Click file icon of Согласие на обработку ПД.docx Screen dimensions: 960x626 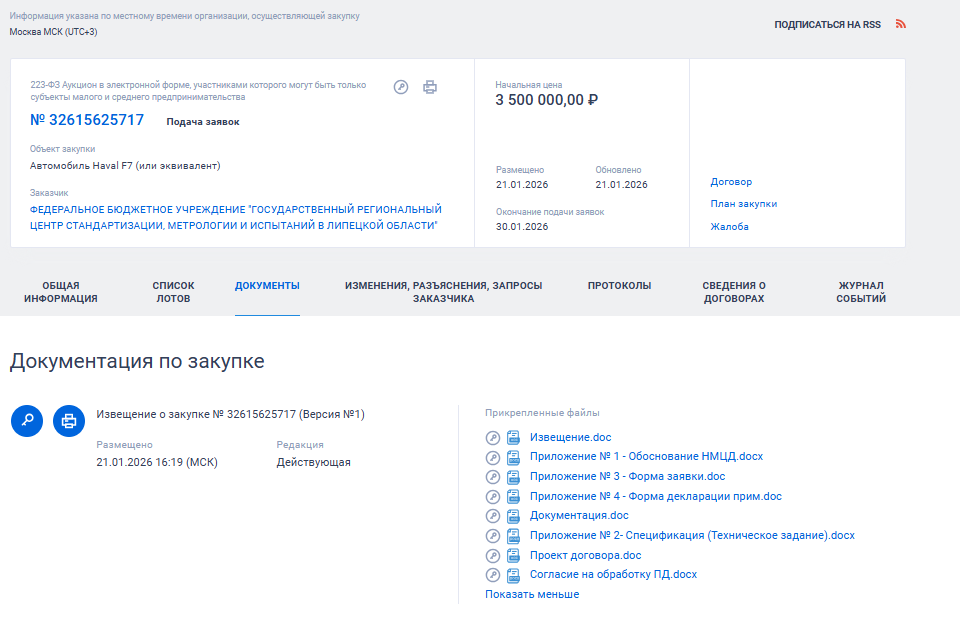pos(513,575)
